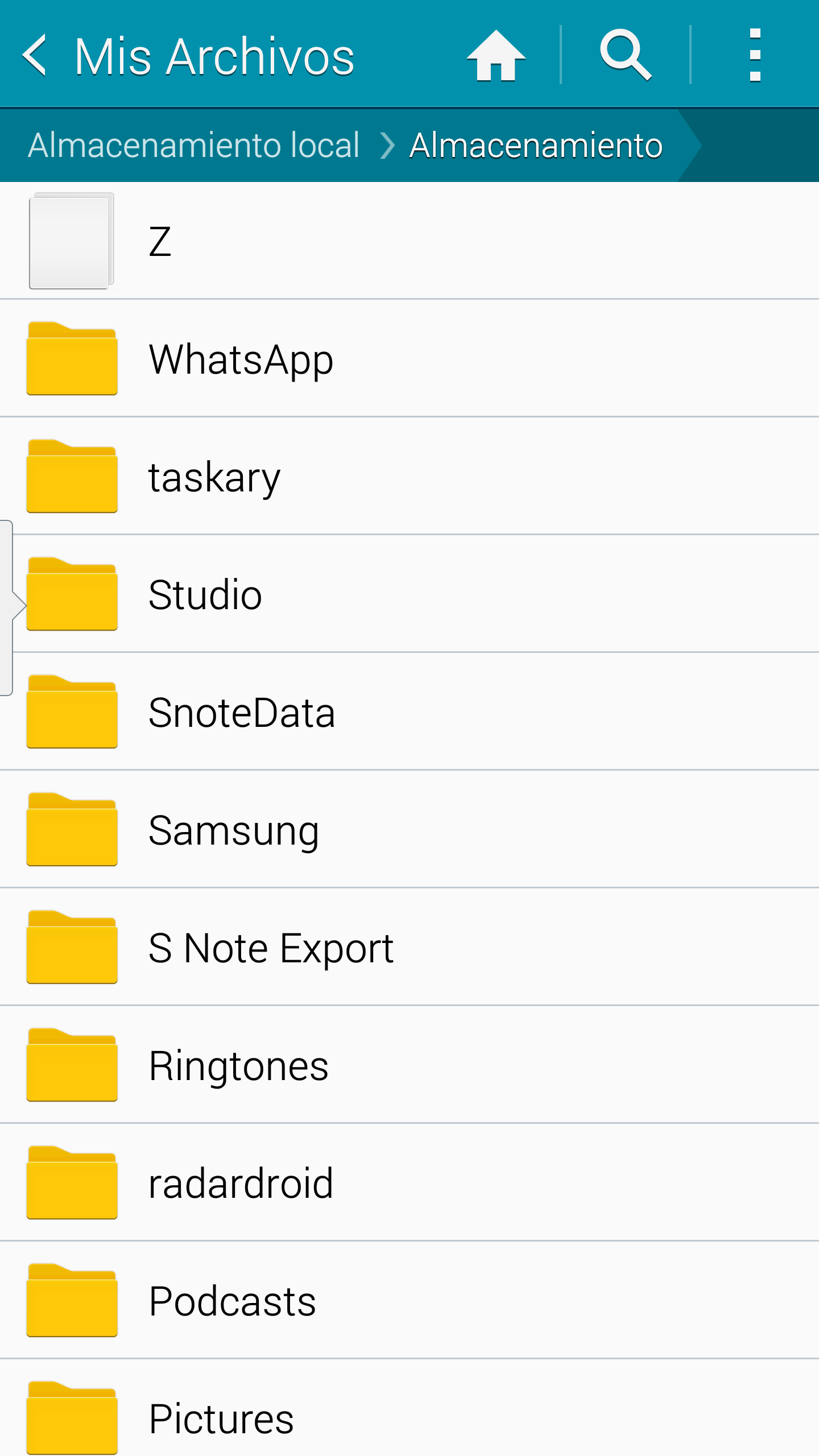Tap the SnoteData folder icon
The image size is (819, 1456).
[72, 712]
